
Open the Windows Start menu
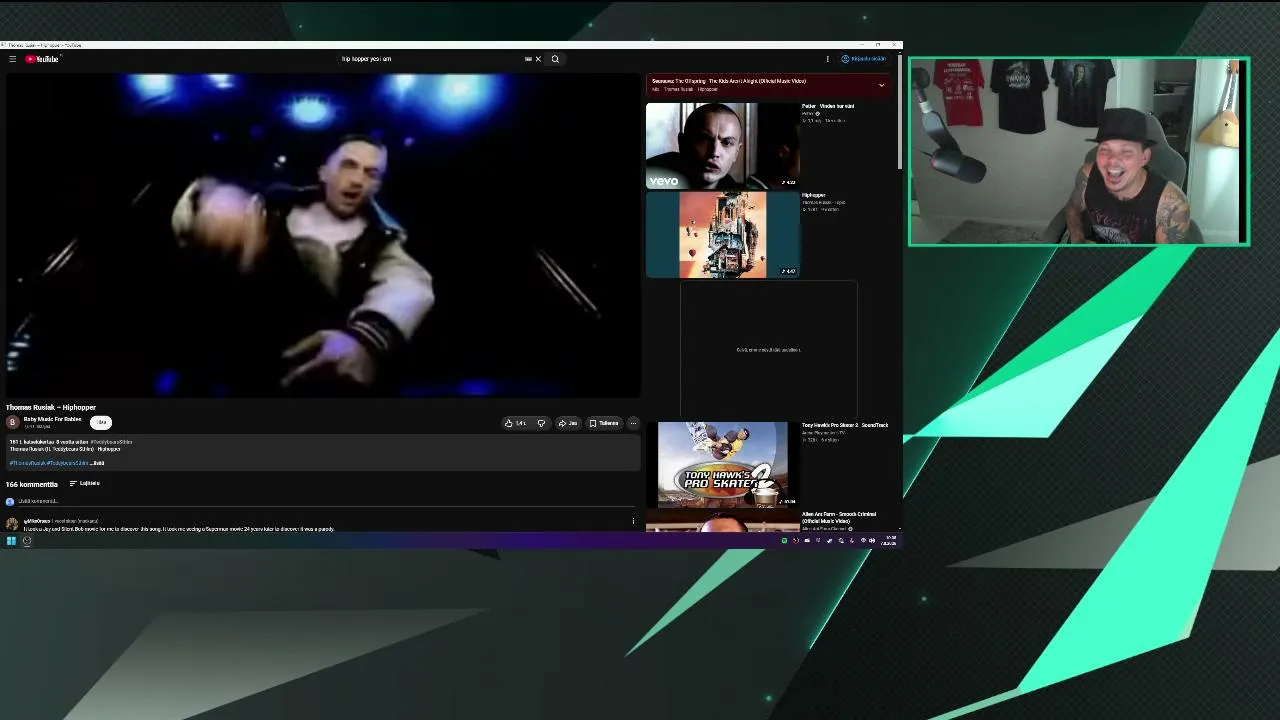[11, 541]
